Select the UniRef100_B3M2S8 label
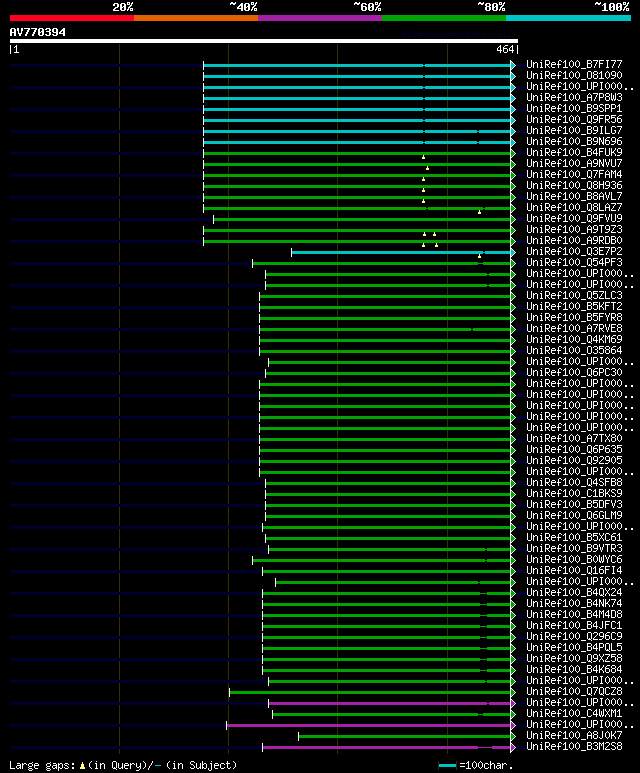The height and width of the screenshot is (773, 640). [x=574, y=746]
